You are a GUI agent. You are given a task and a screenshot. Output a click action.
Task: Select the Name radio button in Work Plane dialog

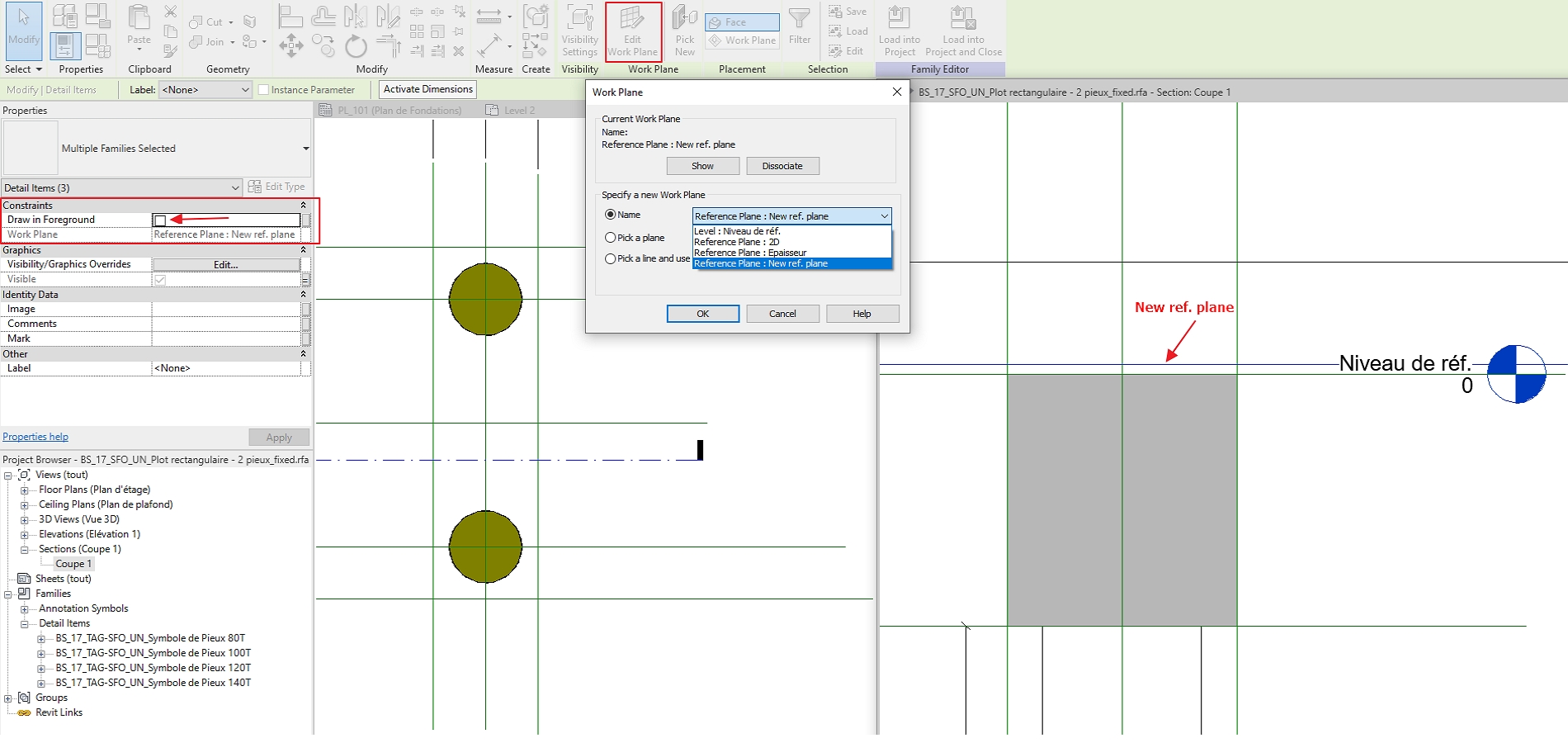(x=611, y=214)
